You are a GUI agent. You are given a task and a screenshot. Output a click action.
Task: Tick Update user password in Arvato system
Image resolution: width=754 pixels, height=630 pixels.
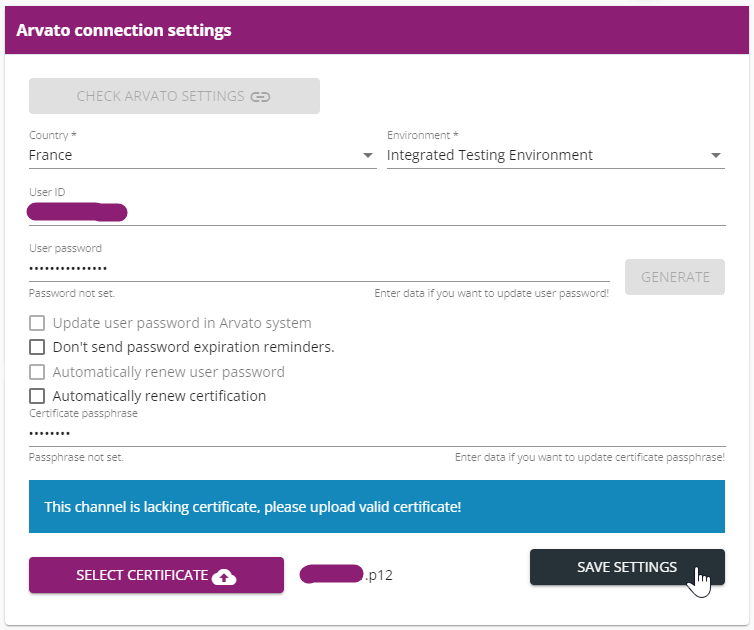click(37, 323)
